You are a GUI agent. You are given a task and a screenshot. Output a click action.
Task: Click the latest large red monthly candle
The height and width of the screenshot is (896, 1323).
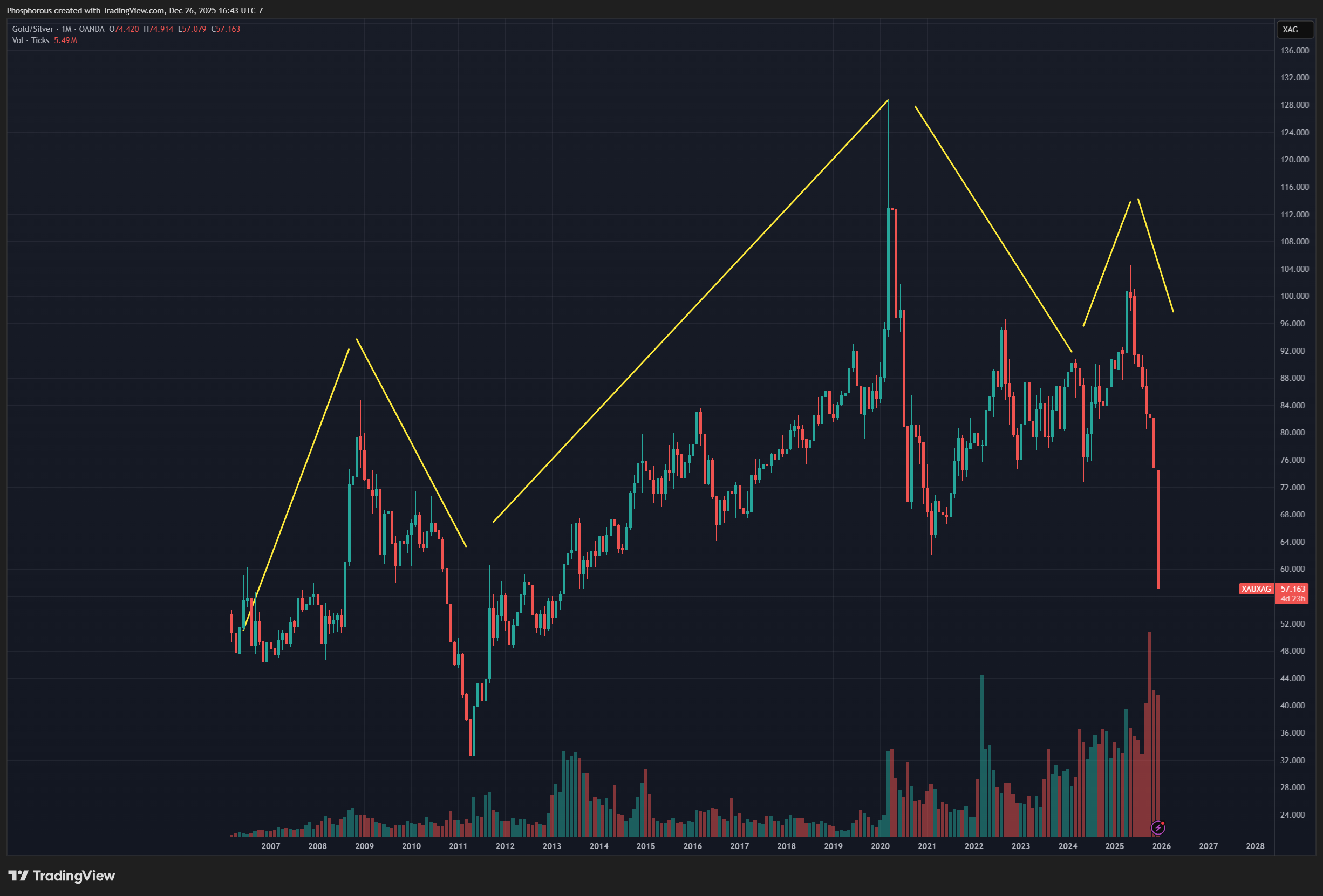click(x=1158, y=529)
